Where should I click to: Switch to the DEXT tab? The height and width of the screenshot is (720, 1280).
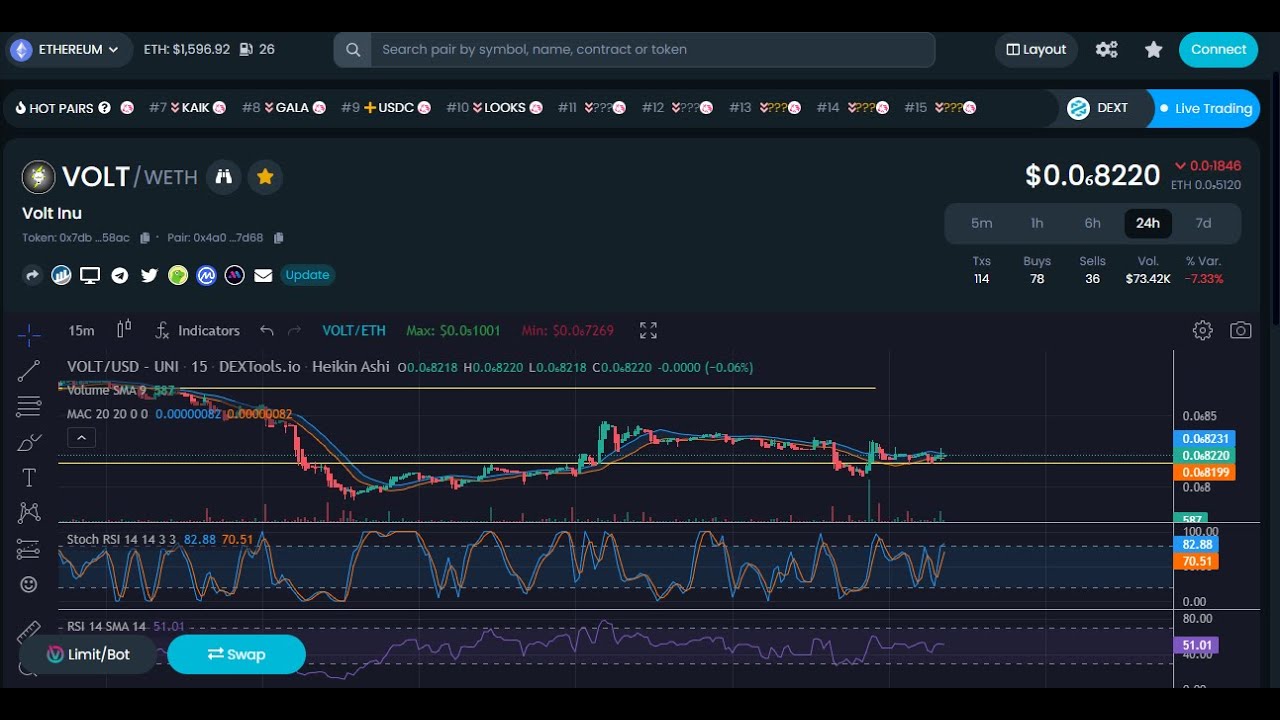pyautogui.click(x=1098, y=108)
